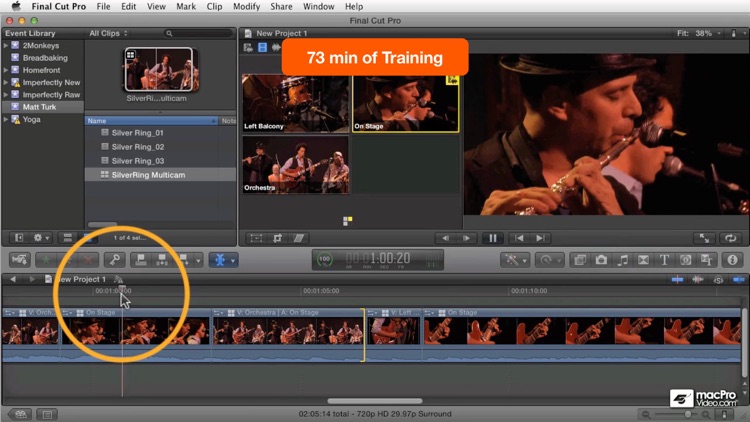Toggle snapping in the timeline
The height and width of the screenshot is (422, 750).
[x=739, y=279]
